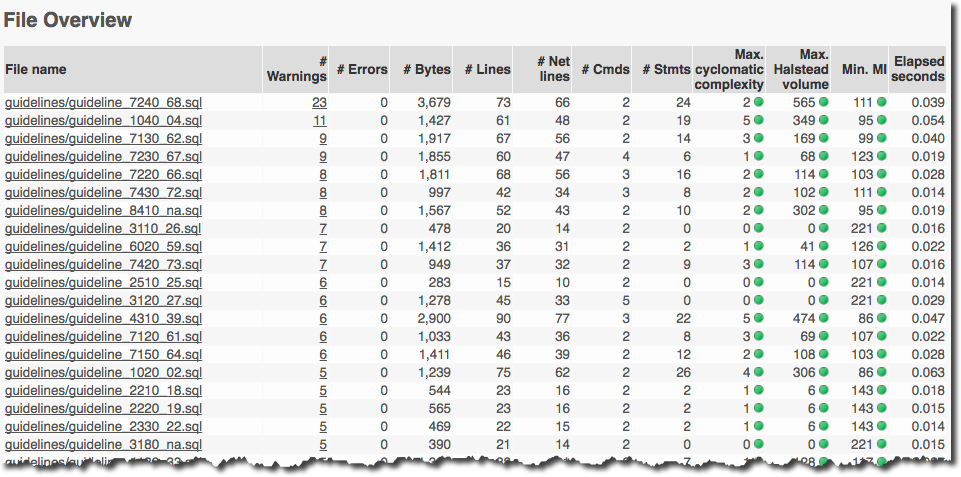Sort by # Bytes column header
Image resolution: width=961 pixels, height=477 pixels.
(x=427, y=69)
